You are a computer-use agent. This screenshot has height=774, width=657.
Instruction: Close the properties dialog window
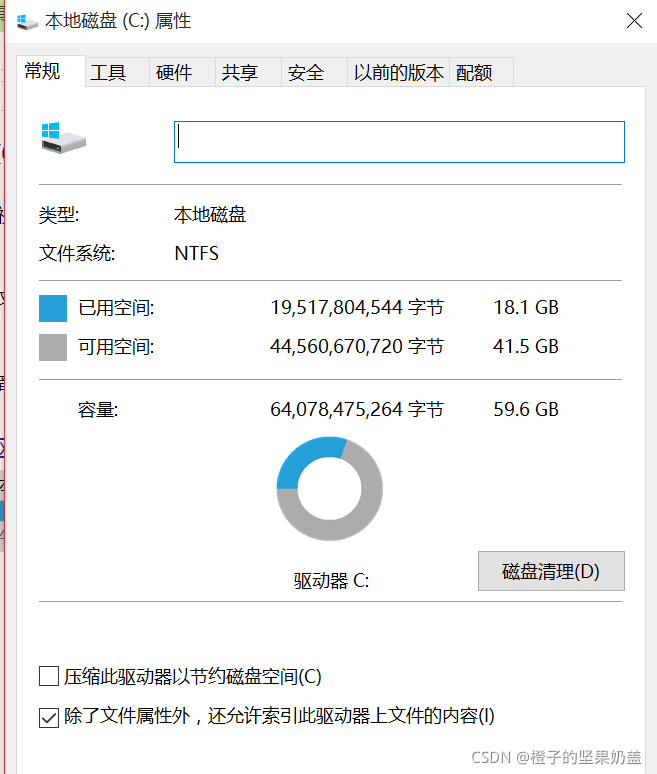pos(634,21)
